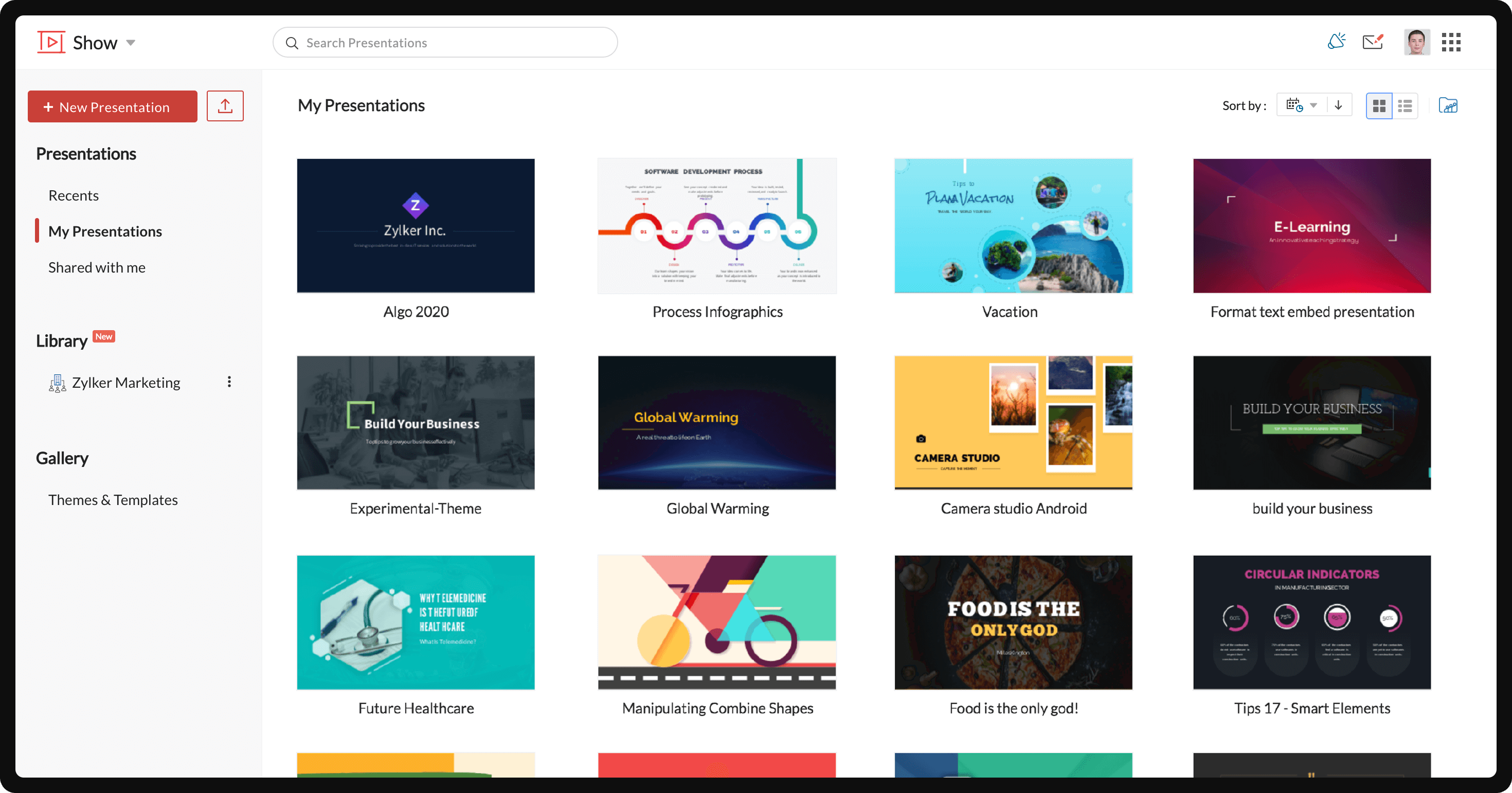The width and height of the screenshot is (1512, 793).
Task: Switch to list view
Action: [1405, 105]
